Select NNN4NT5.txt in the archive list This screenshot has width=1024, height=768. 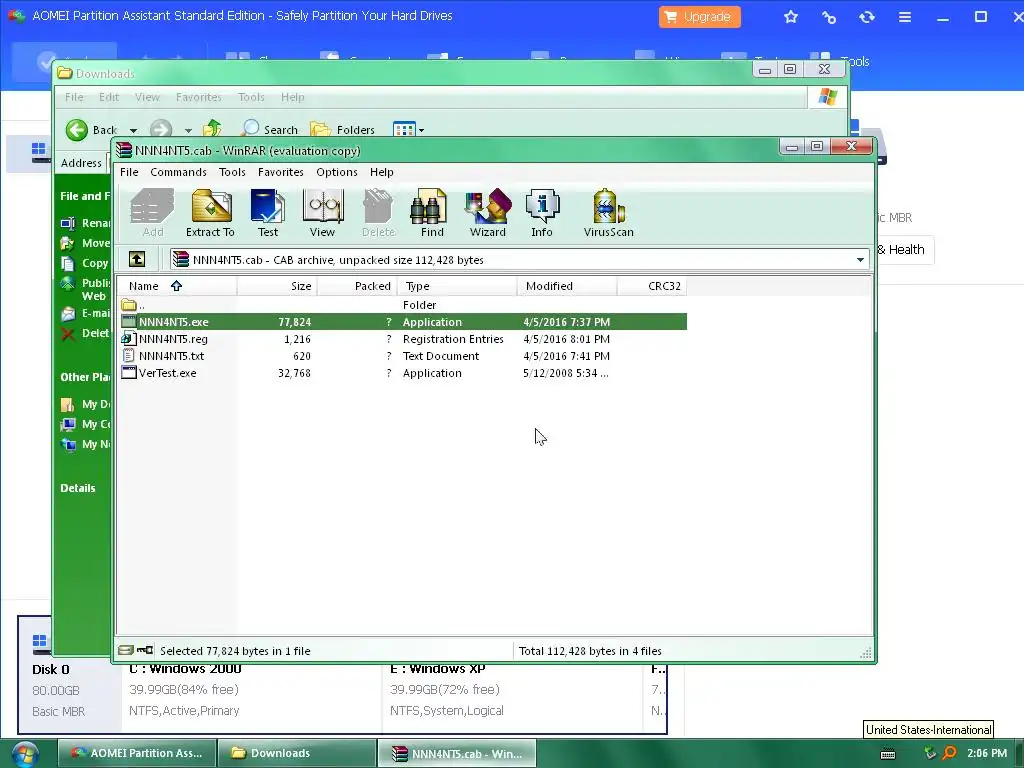pyautogui.click(x=402, y=356)
